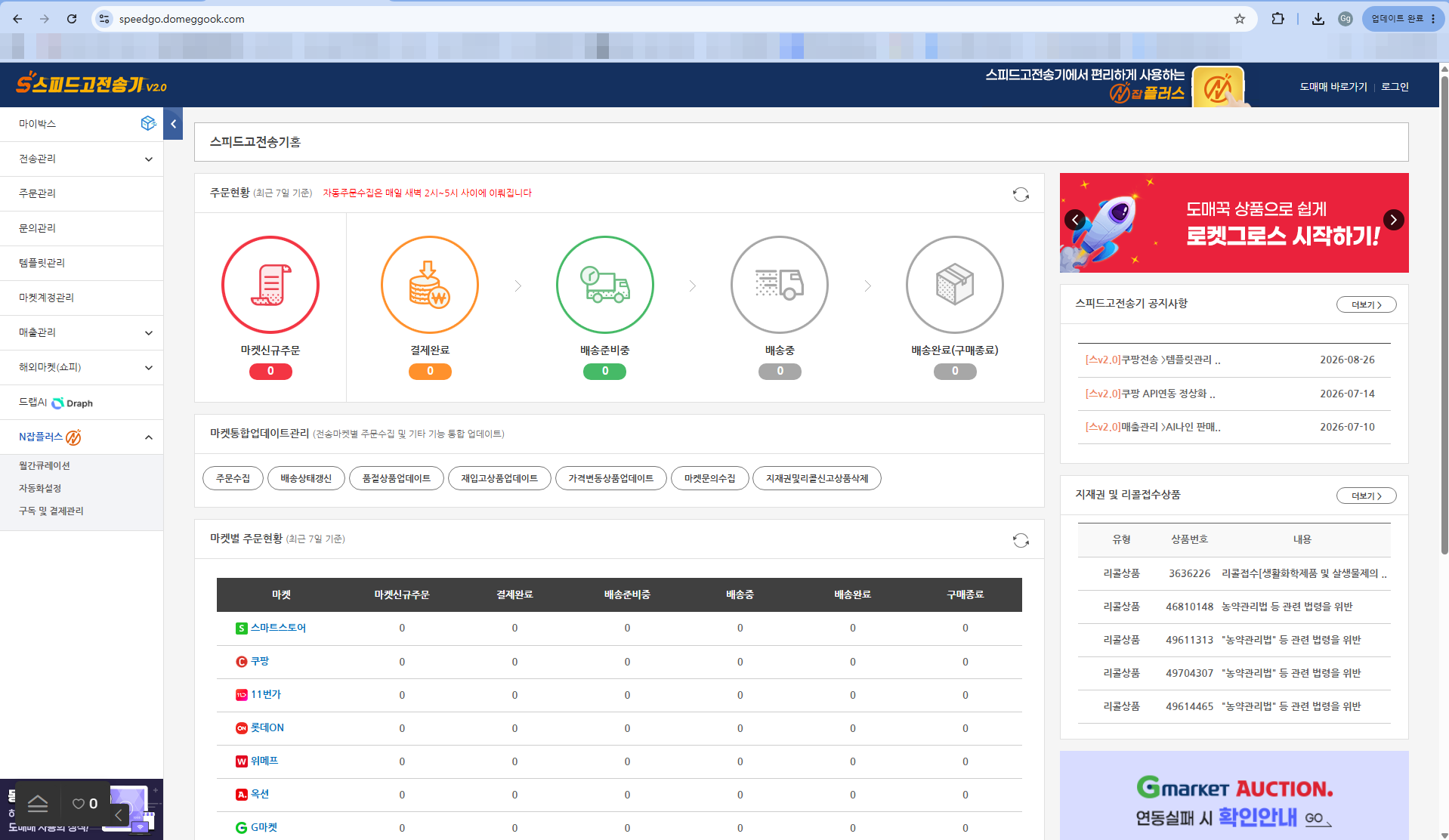Click the 배송준비중 truck icon
The height and width of the screenshot is (840, 1449).
(x=605, y=285)
